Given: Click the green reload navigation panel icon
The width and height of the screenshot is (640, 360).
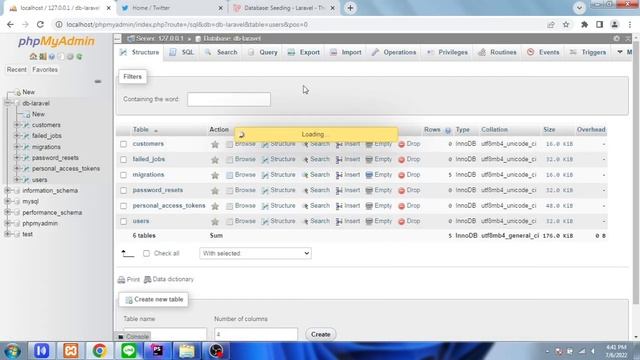Looking at the screenshot, I should click(x=79, y=56).
